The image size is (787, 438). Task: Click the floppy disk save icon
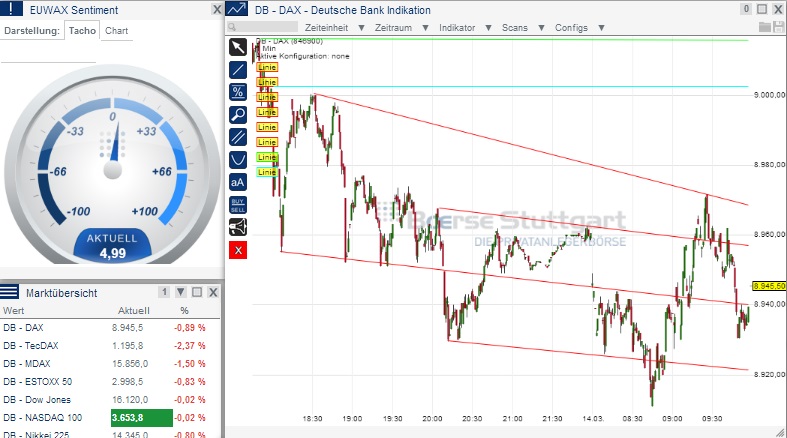[x=778, y=27]
